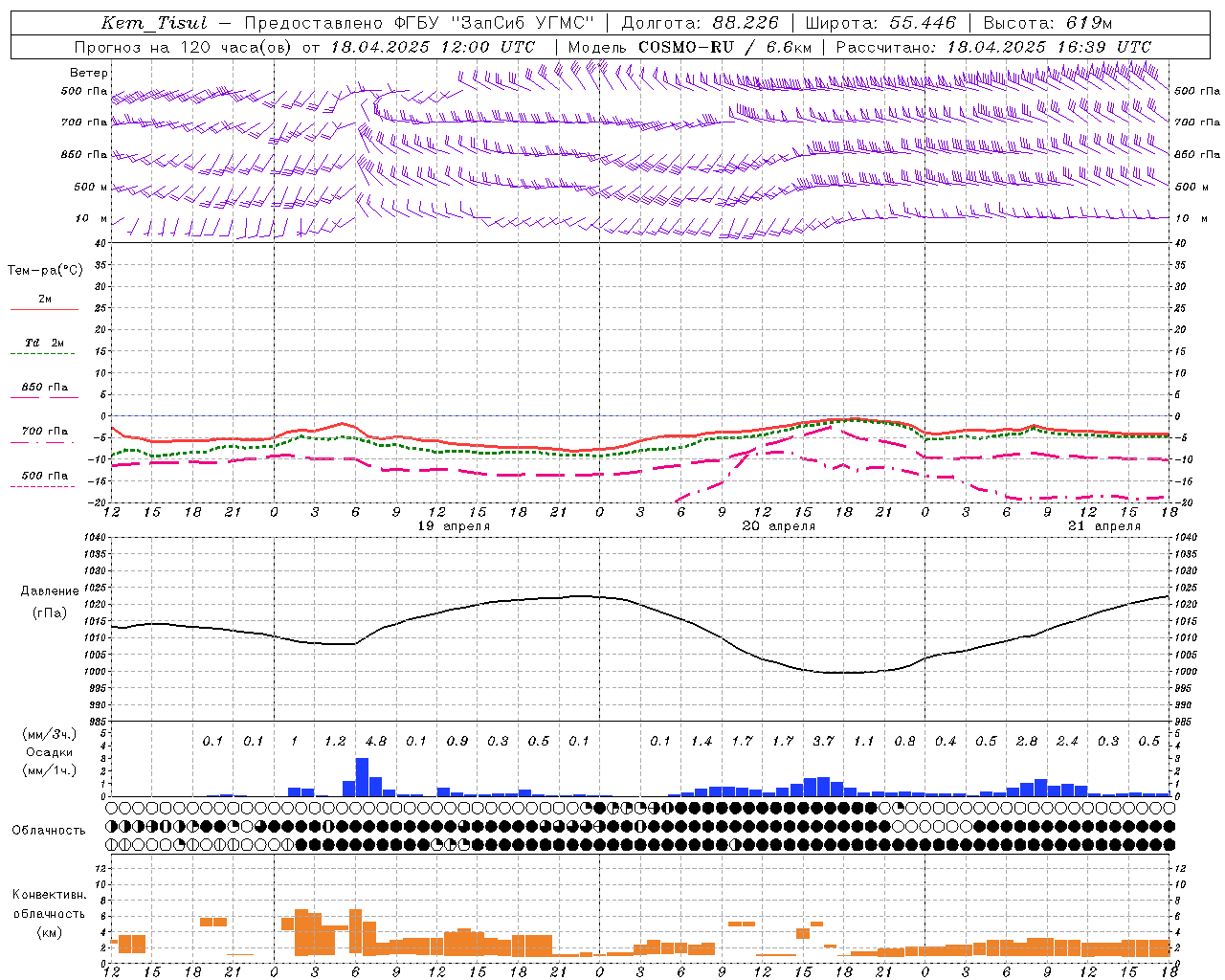This screenshot has height=980, width=1225.
Task: Click the "1040" tick on left pressure axis
Action: (x=96, y=538)
